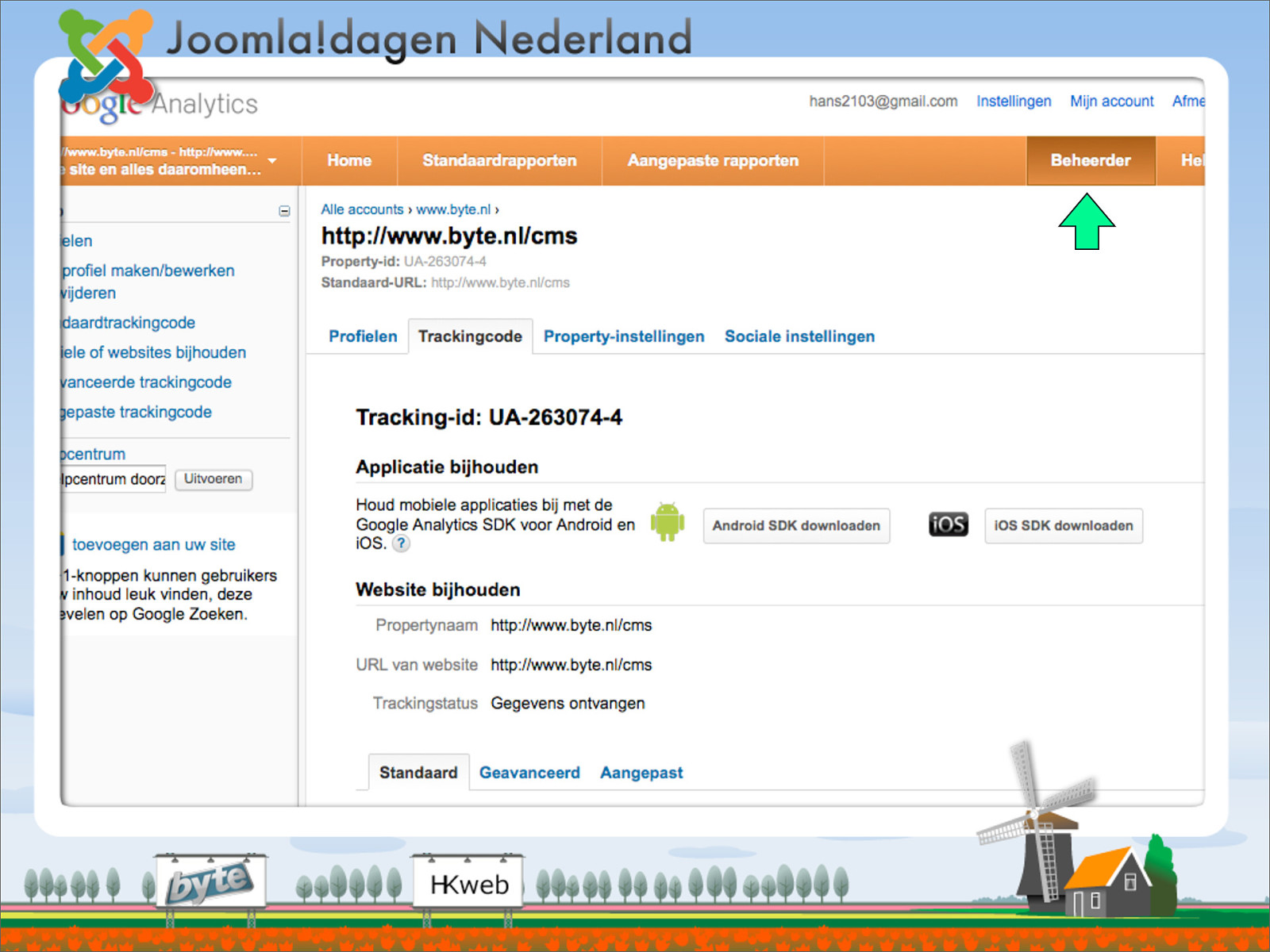Click the Applicatie bijhouden section heading
Image resolution: width=1270 pixels, height=952 pixels.
(x=447, y=467)
